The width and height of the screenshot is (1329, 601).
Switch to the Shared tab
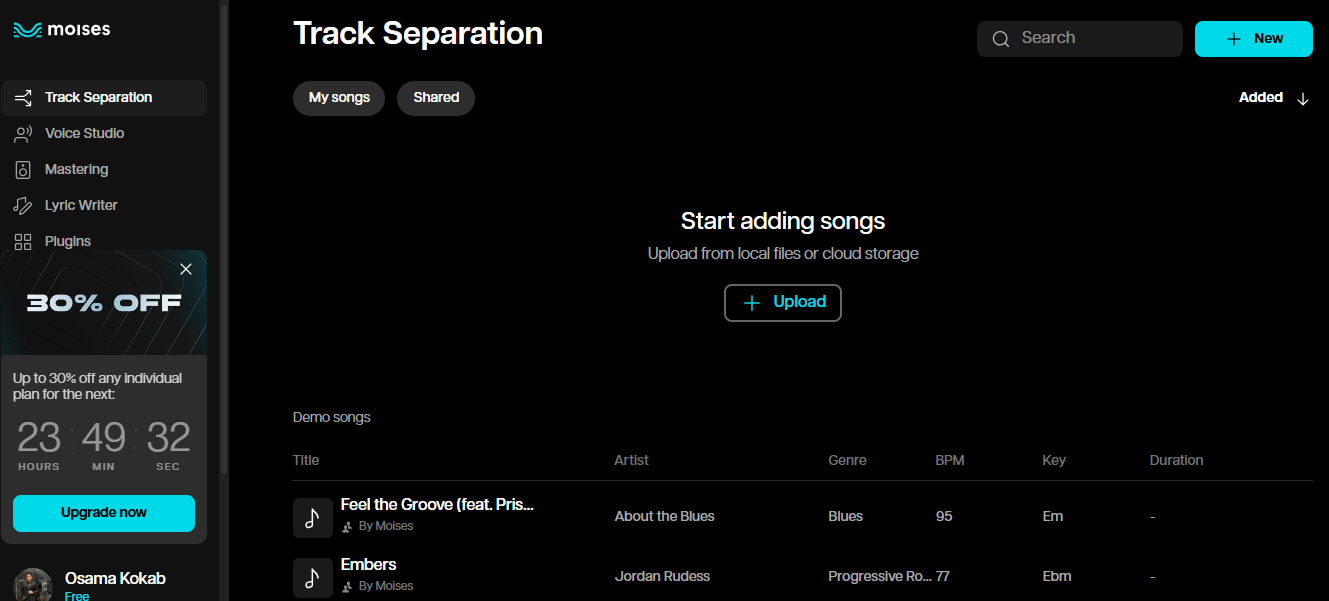tap(435, 98)
